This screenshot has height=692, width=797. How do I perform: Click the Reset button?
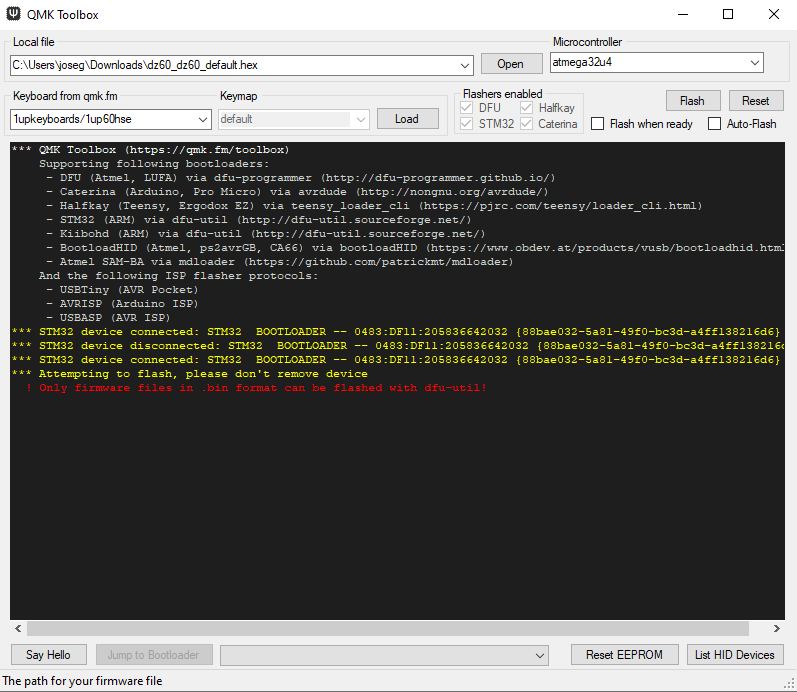pos(756,101)
